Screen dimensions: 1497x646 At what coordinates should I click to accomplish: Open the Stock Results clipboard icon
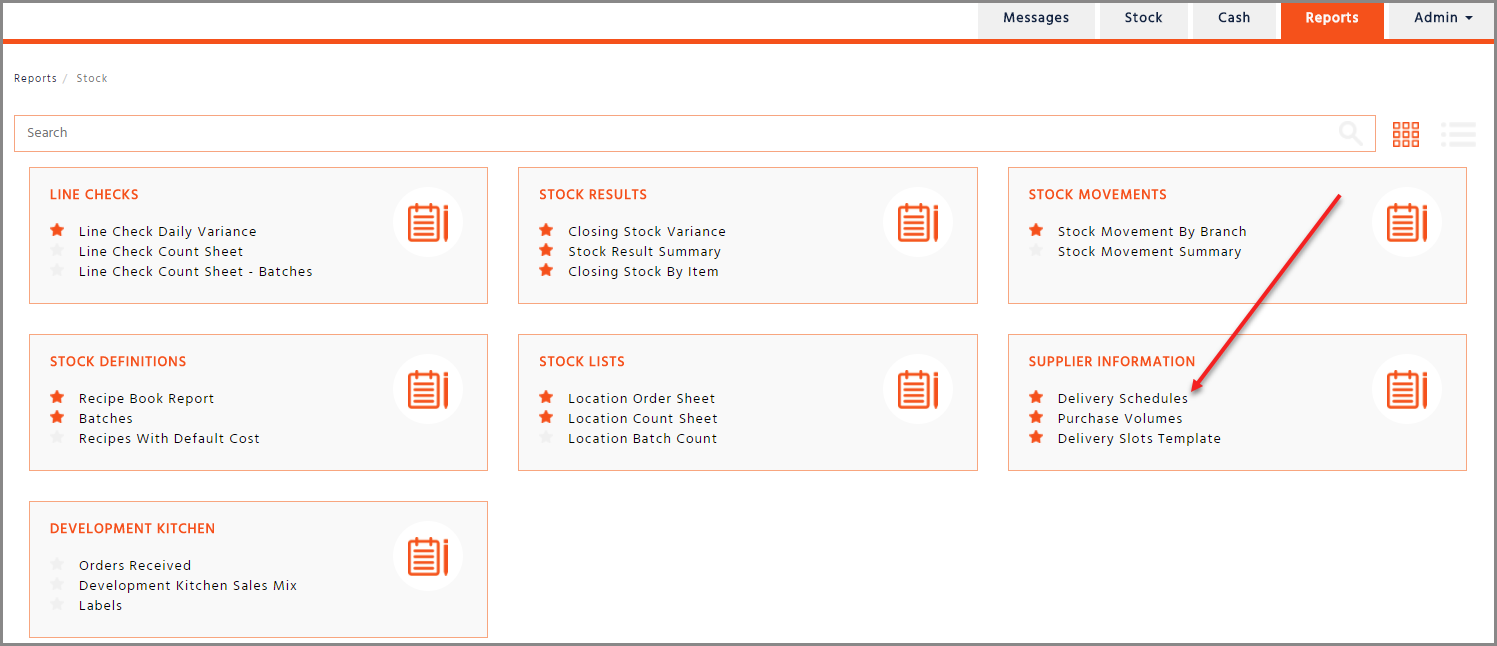pos(918,222)
